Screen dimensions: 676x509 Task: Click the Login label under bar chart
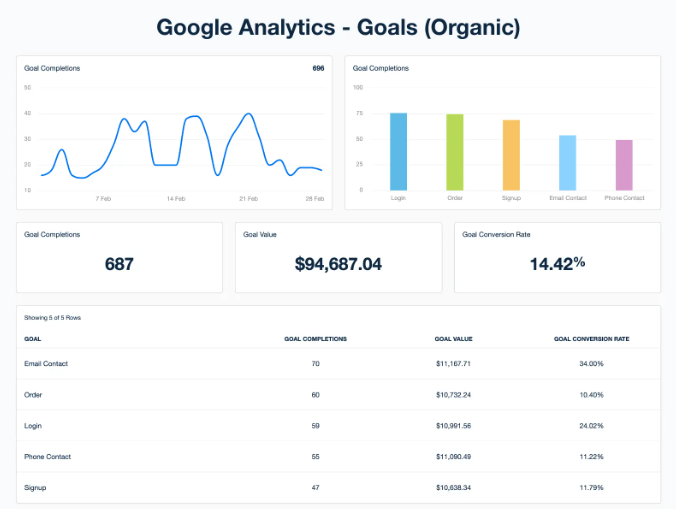coord(398,198)
